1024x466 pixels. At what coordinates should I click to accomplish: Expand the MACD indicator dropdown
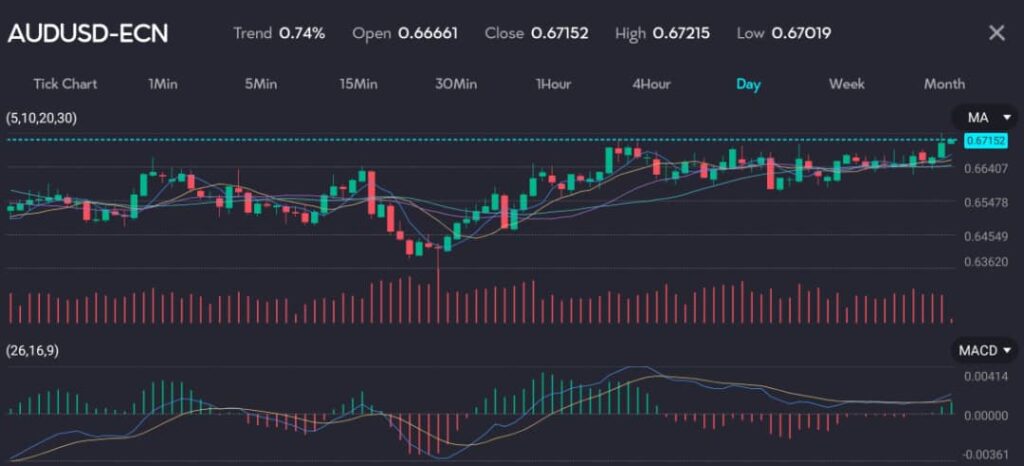click(983, 350)
